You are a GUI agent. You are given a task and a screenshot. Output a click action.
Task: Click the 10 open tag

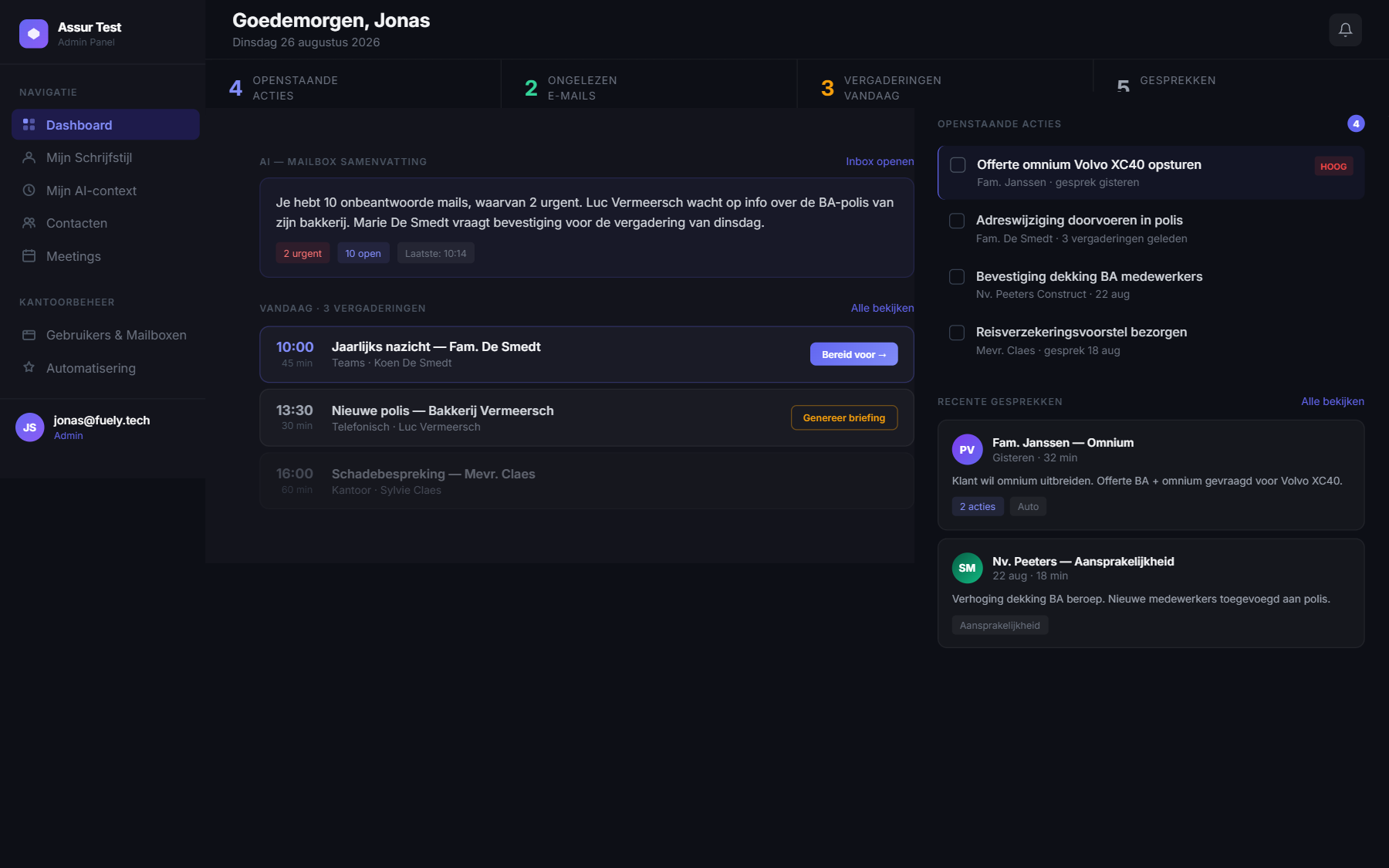tap(363, 253)
